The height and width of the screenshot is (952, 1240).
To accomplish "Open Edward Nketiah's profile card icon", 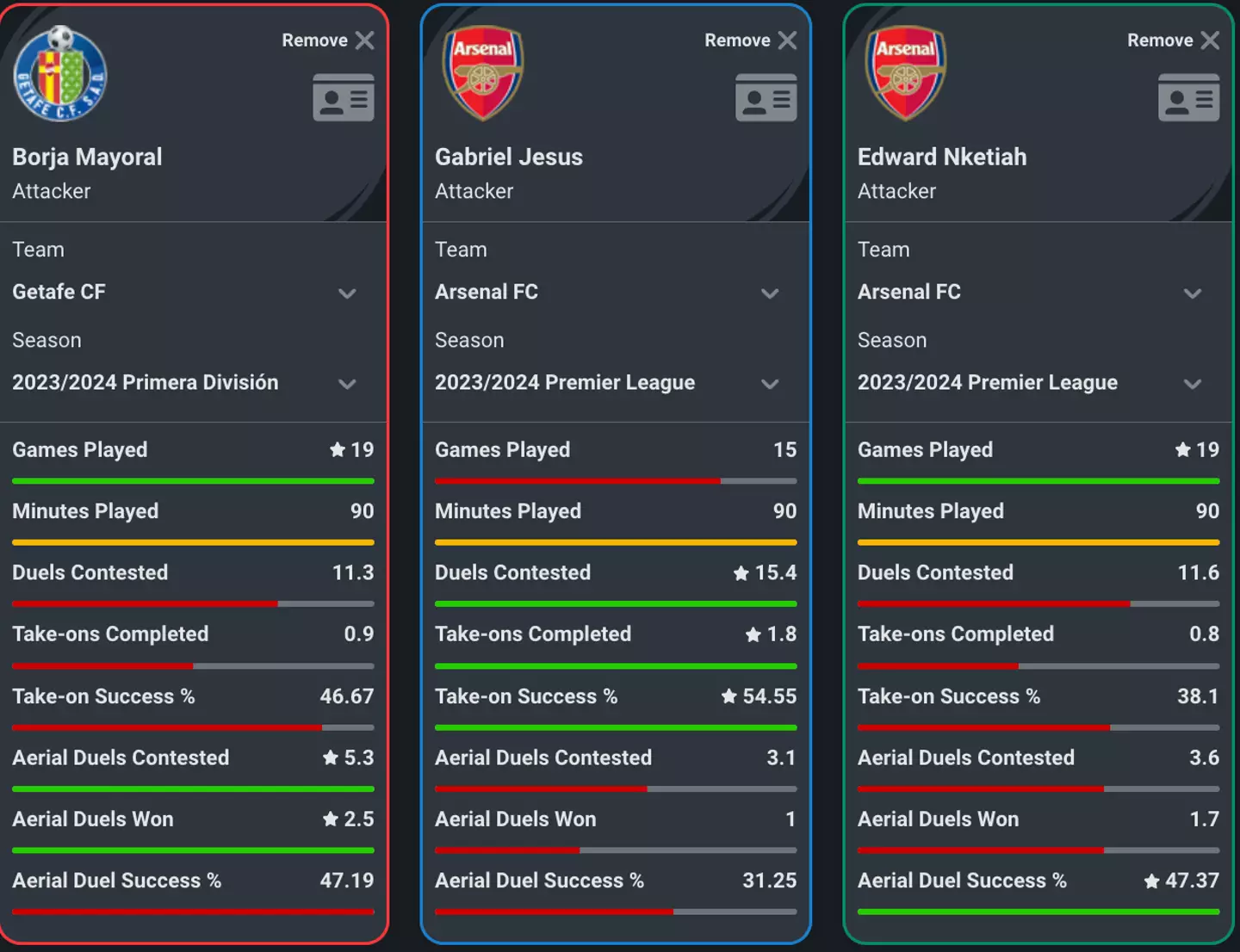I will pyautogui.click(x=1188, y=97).
